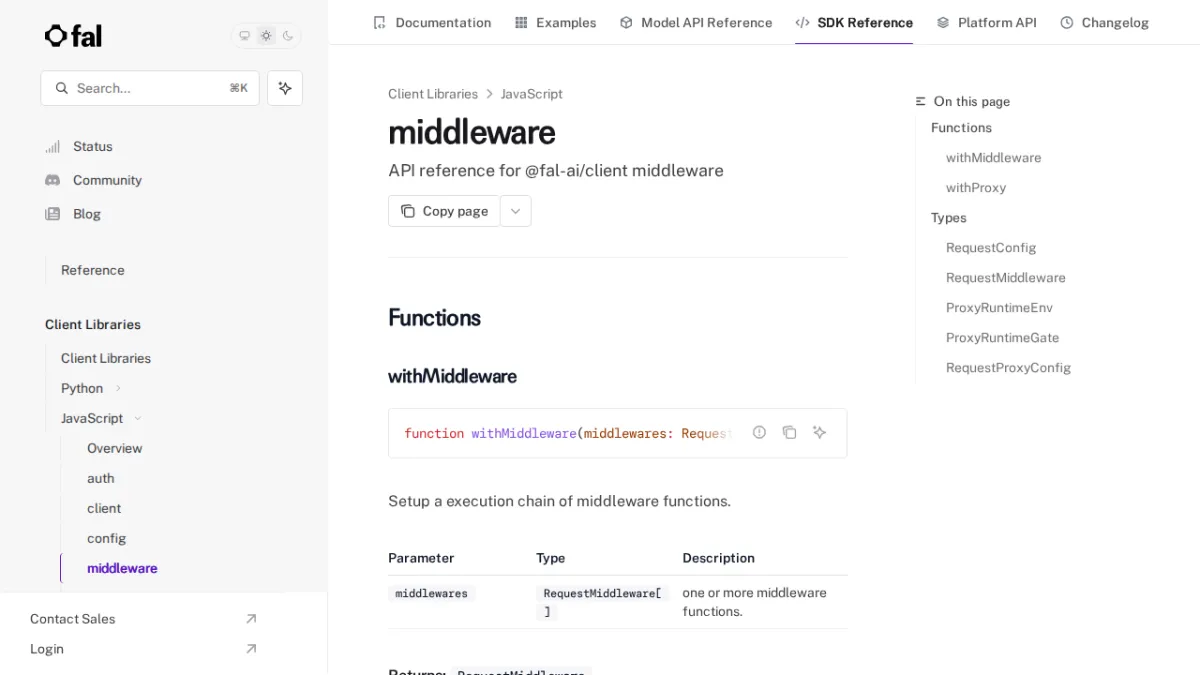Switch to the Documentation tab
Image resolution: width=1200 pixels, height=675 pixels.
[x=432, y=22]
